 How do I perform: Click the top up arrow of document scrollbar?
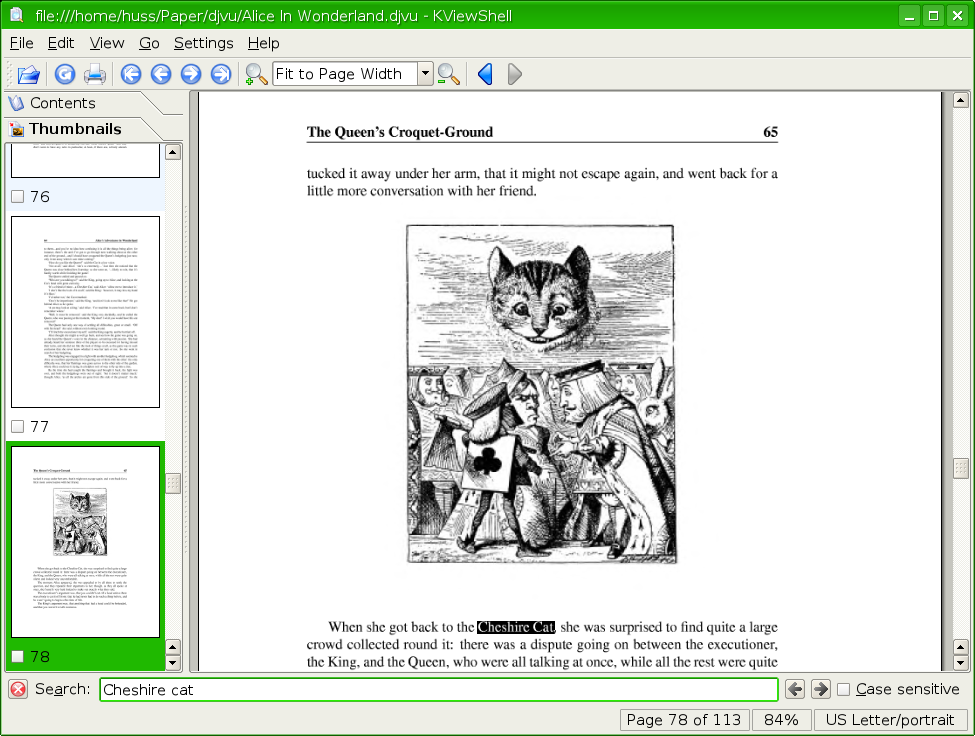961,100
